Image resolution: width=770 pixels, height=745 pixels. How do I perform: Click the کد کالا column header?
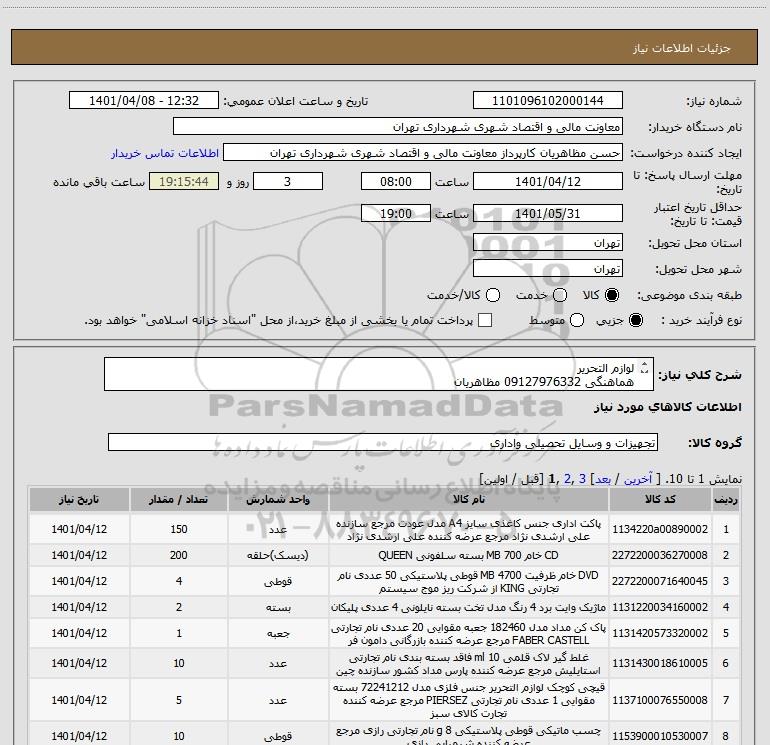click(660, 499)
